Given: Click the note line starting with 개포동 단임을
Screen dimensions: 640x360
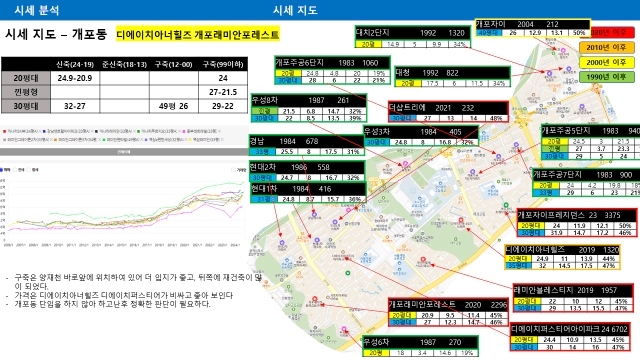Looking at the screenshot, I should (x=112, y=304).
